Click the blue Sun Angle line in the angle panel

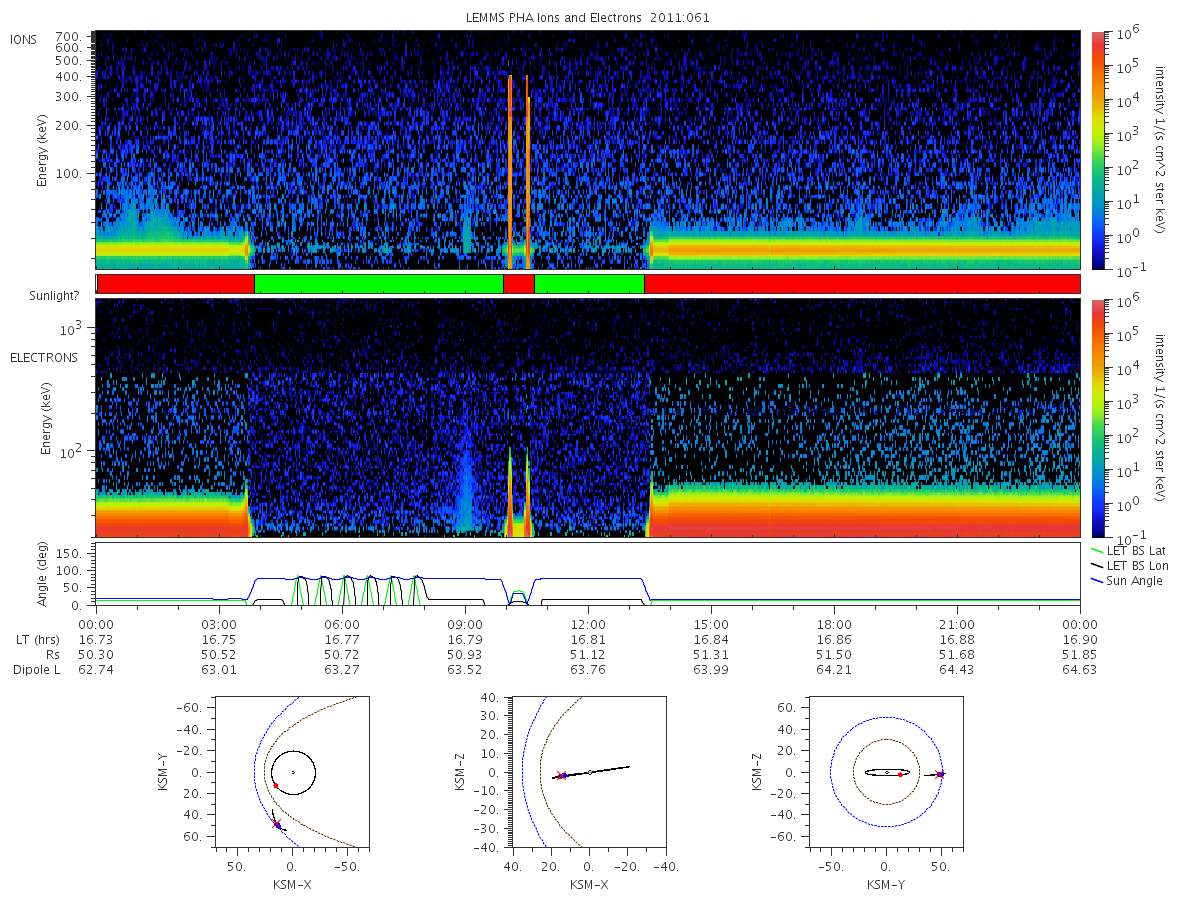(590, 578)
